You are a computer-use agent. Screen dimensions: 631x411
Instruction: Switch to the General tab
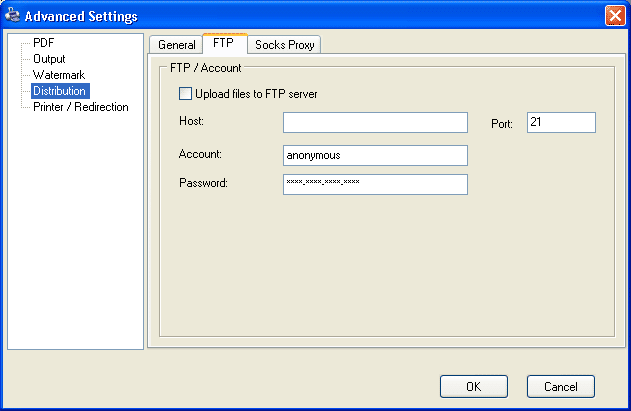point(176,45)
